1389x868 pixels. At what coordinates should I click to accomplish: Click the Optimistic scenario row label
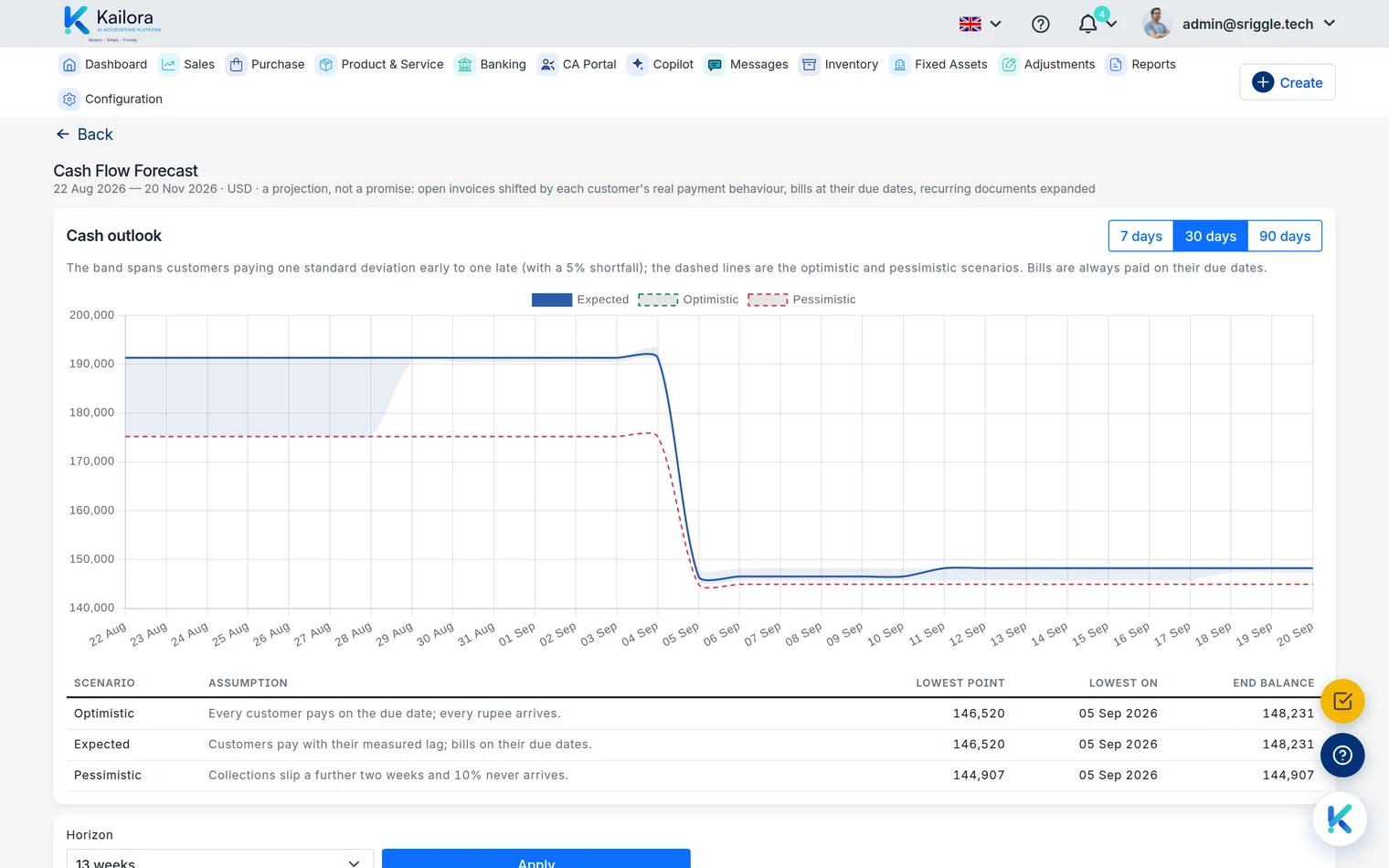pyautogui.click(x=104, y=714)
